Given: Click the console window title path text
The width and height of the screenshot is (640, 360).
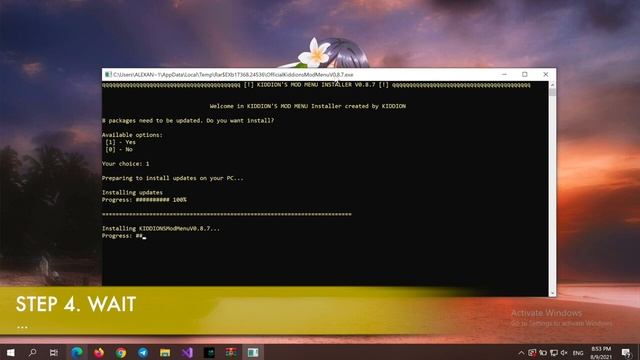Looking at the screenshot, I should [x=233, y=75].
